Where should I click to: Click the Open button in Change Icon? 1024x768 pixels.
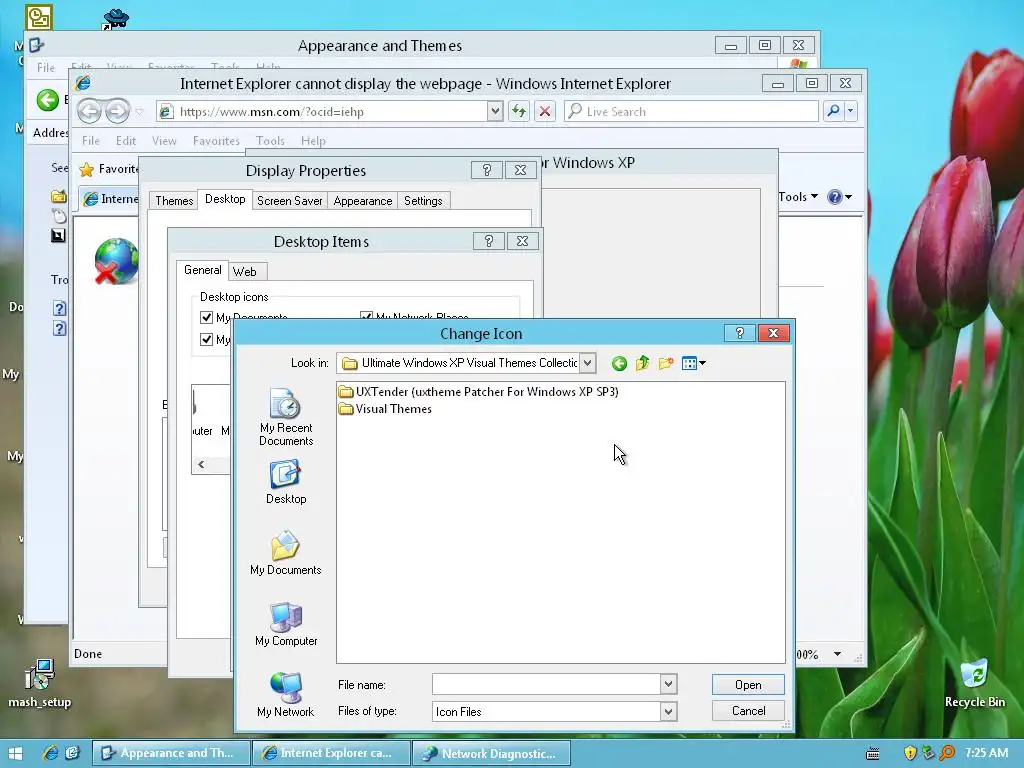(748, 684)
